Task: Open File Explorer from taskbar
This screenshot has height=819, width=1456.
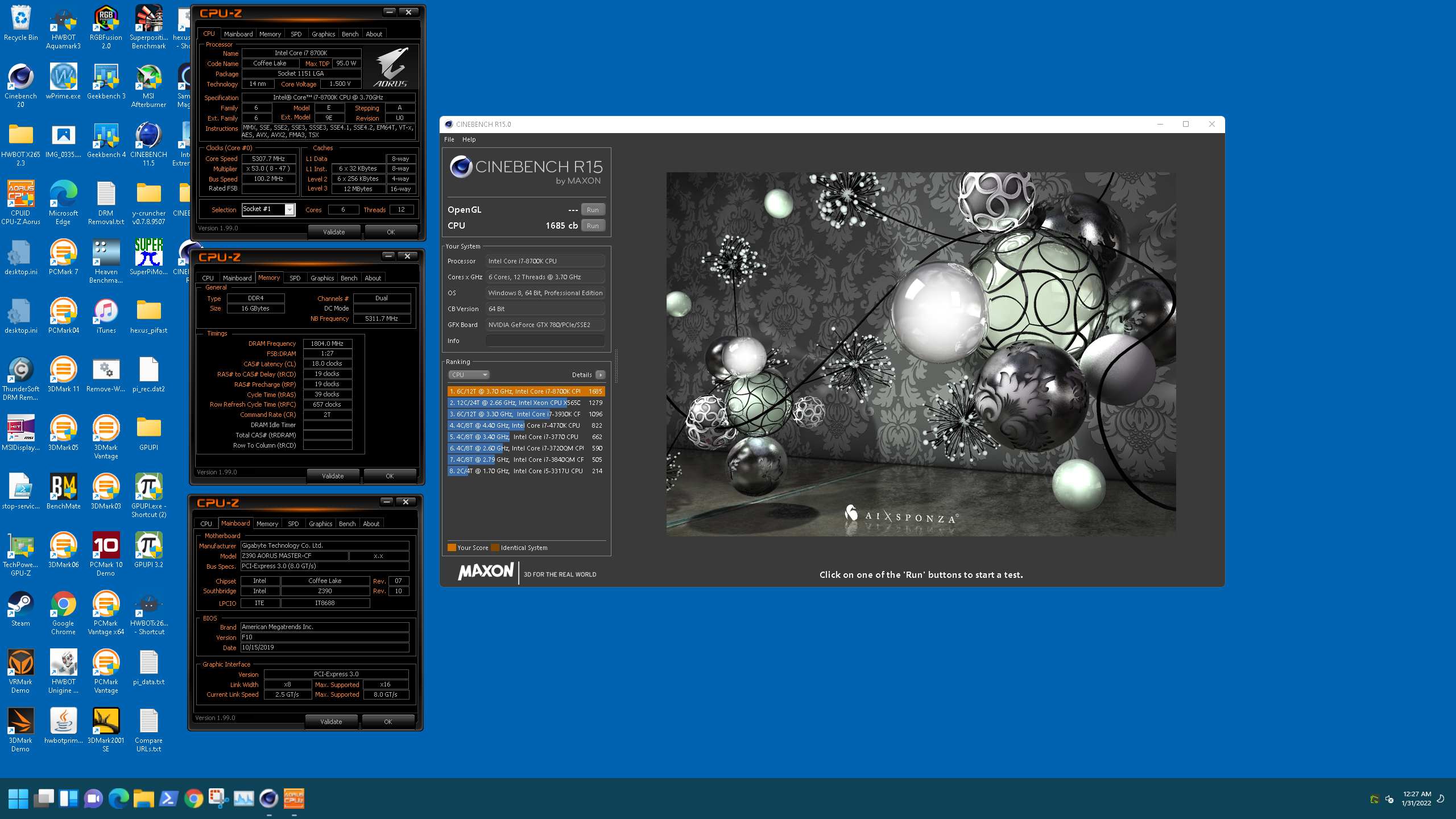Action: 143,799
